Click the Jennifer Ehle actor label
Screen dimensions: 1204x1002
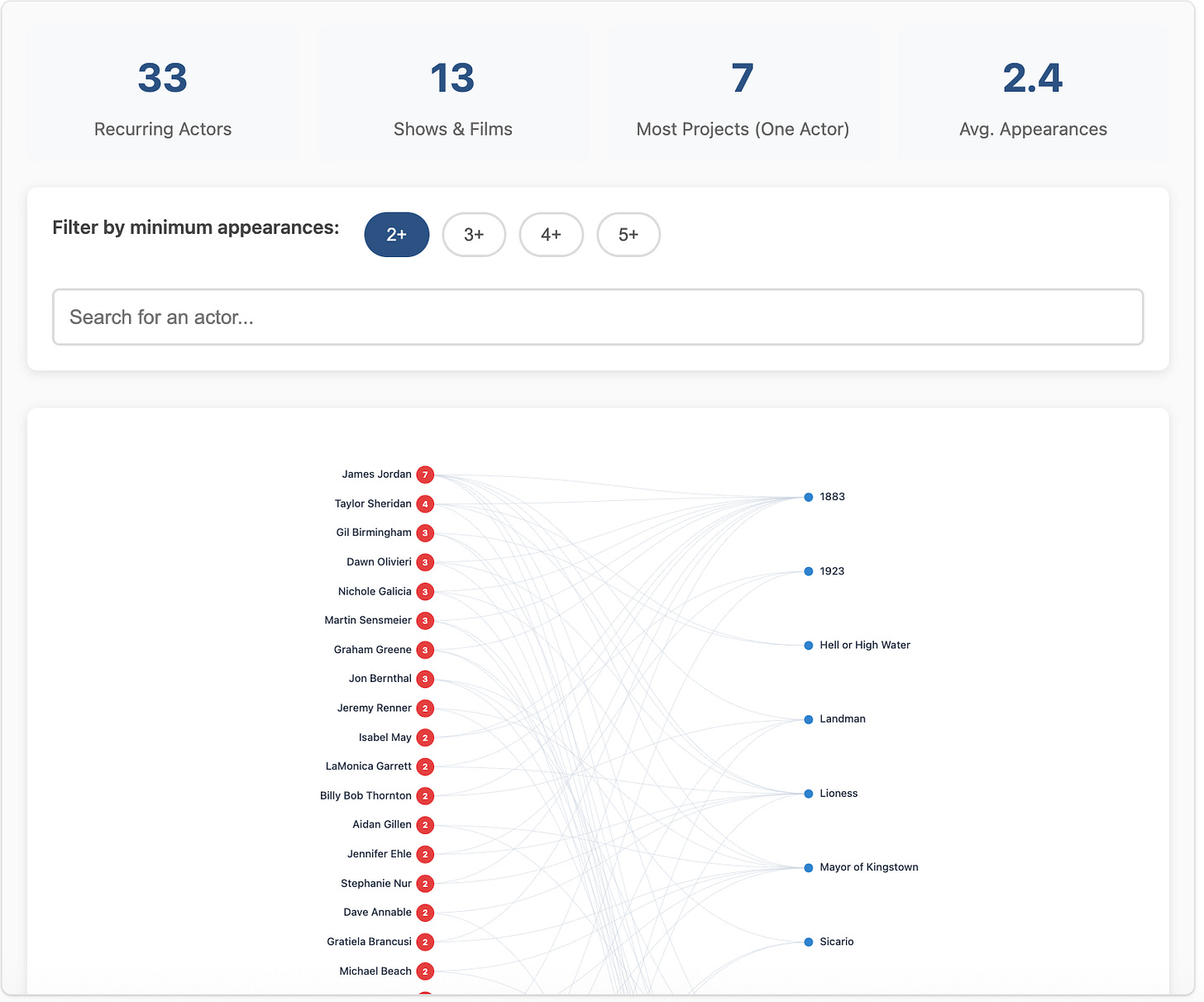point(379,854)
